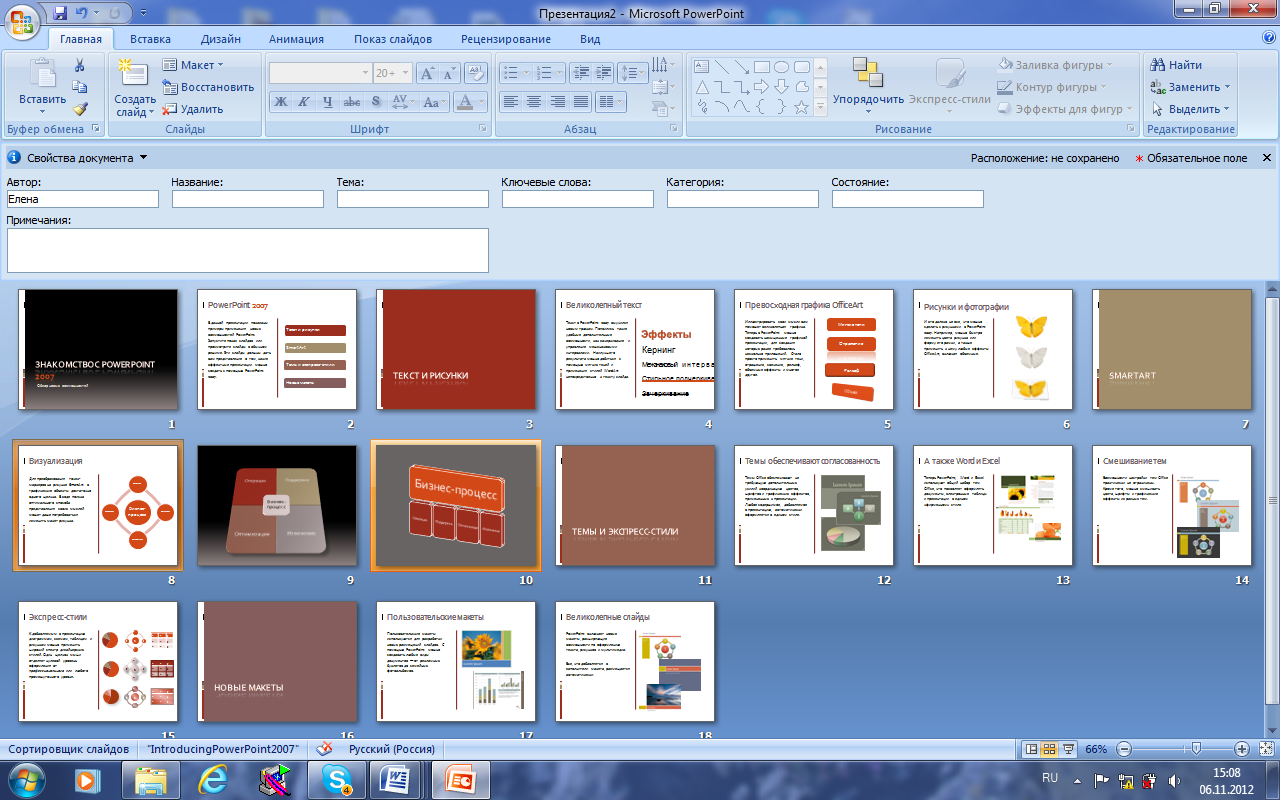This screenshot has height=800, width=1280.
Task: Apply underline with the Ч icon
Action: pyautogui.click(x=328, y=102)
